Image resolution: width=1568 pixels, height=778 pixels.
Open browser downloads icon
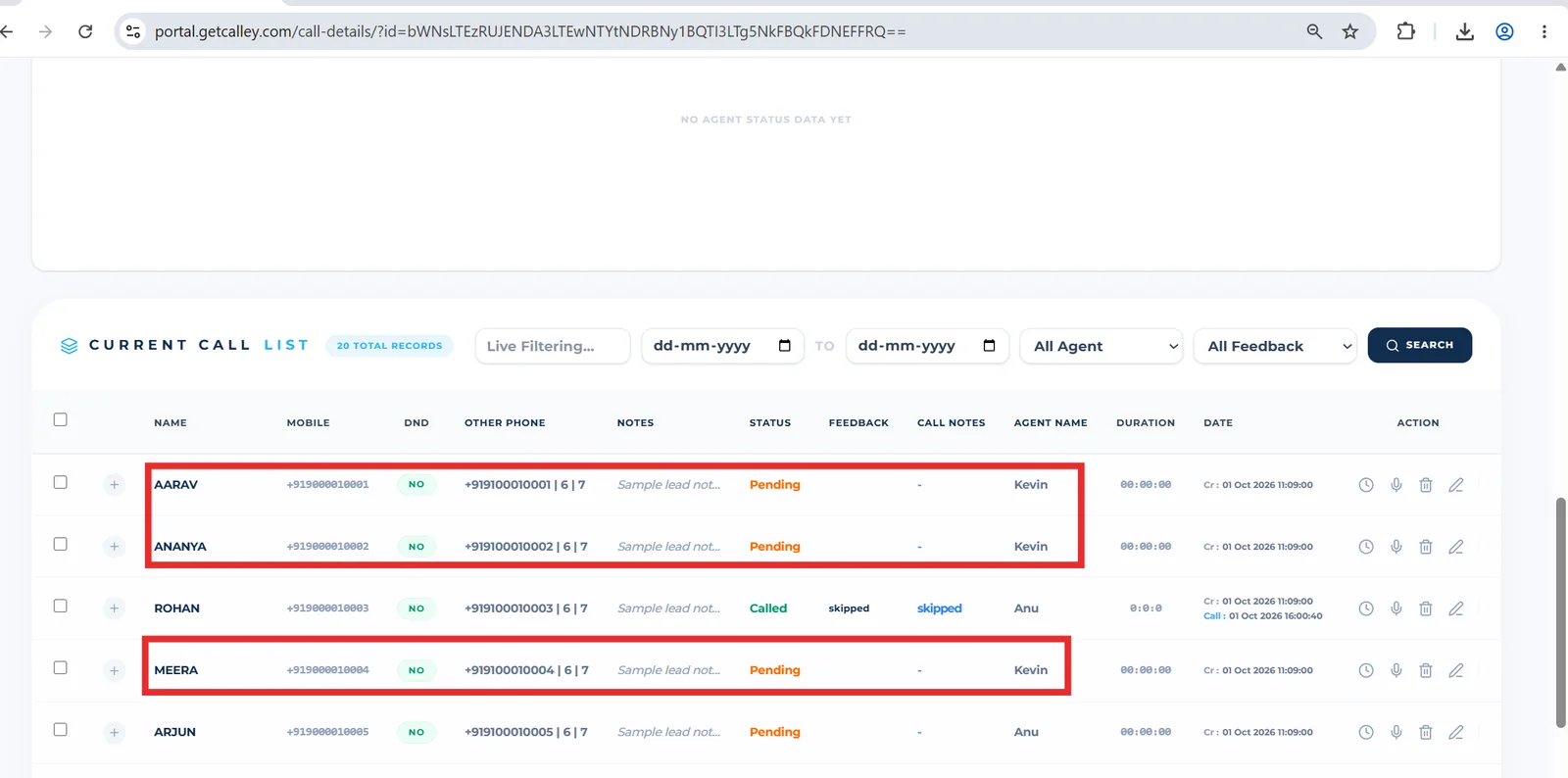pos(1465,31)
